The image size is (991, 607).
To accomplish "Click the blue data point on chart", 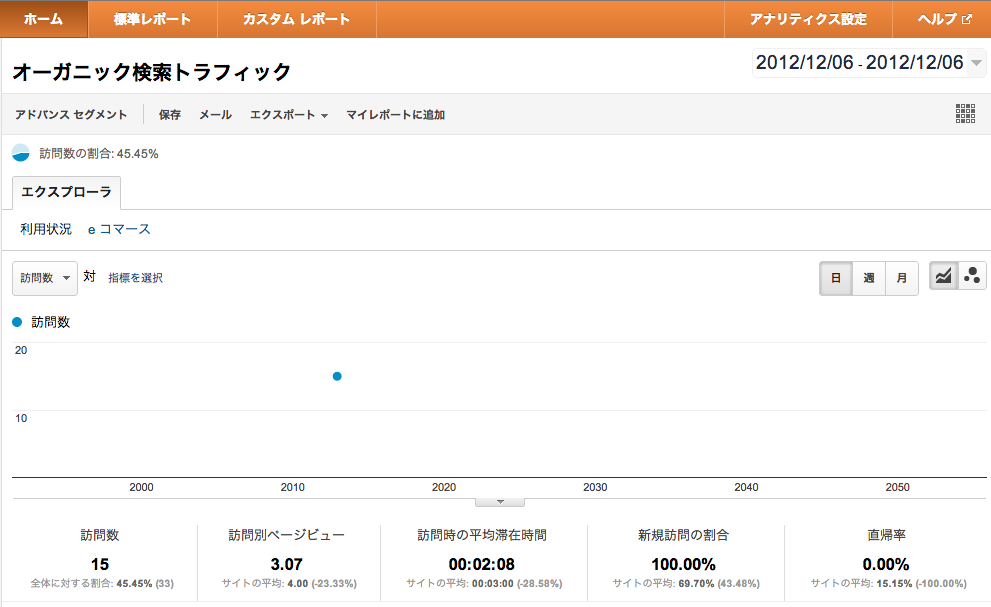I will click(337, 376).
